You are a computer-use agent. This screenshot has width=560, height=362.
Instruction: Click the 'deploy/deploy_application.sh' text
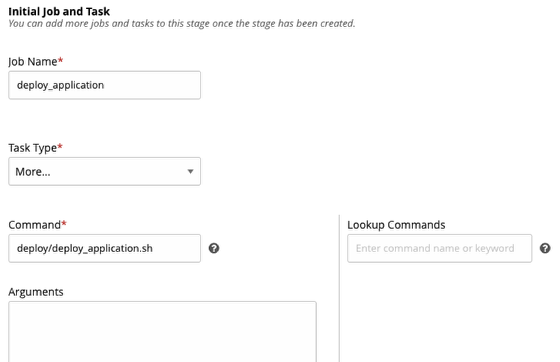coord(85,248)
